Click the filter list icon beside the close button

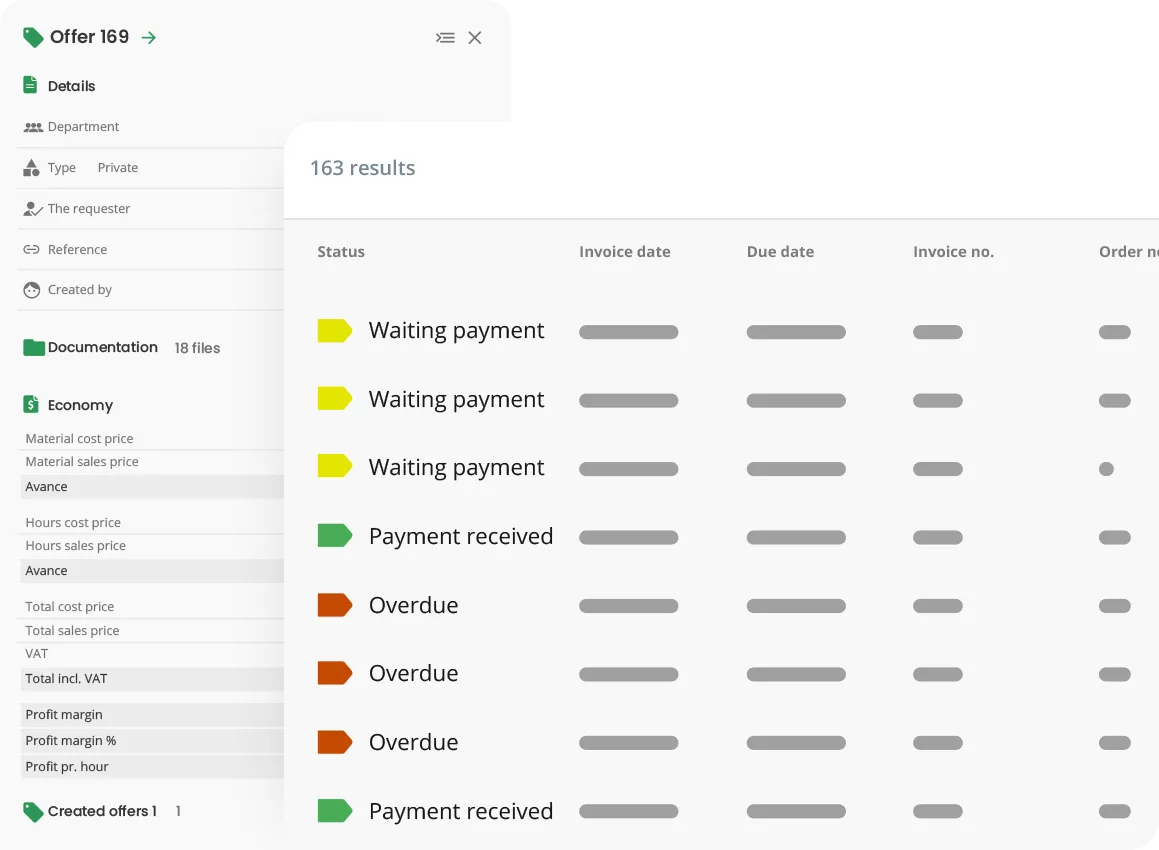[445, 37]
